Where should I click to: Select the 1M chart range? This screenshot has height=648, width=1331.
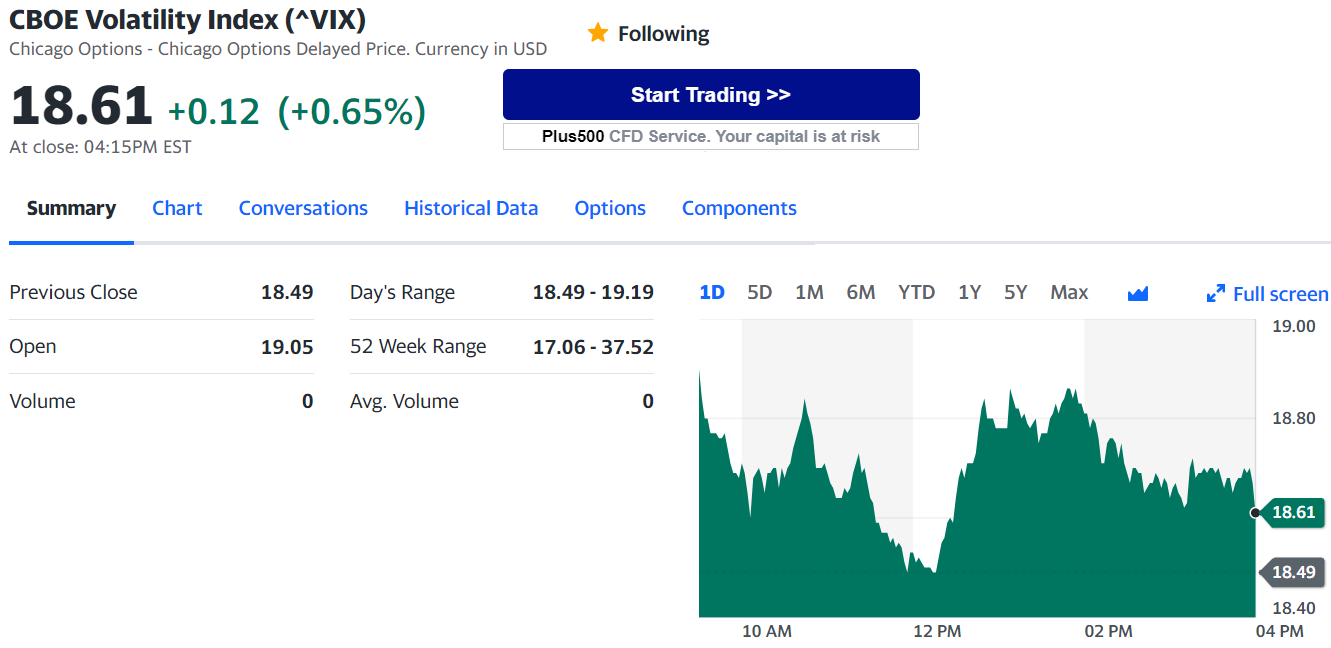(809, 293)
